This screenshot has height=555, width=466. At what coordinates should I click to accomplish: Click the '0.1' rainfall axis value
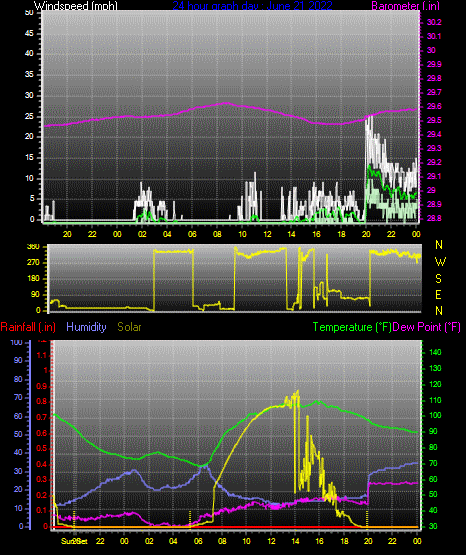tap(42, 510)
